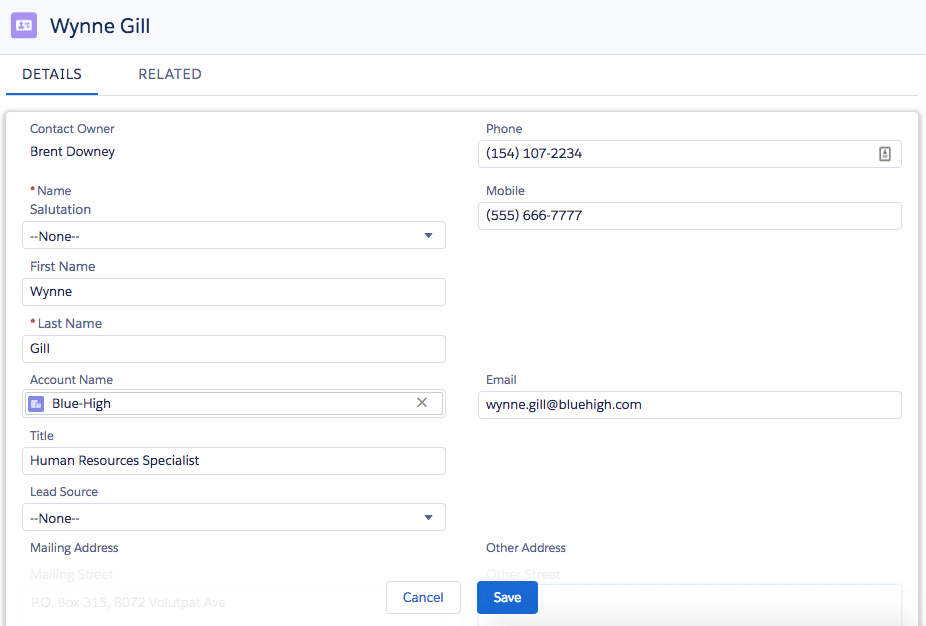The image size is (926, 626).
Task: Click into the First Name field
Action: point(233,292)
